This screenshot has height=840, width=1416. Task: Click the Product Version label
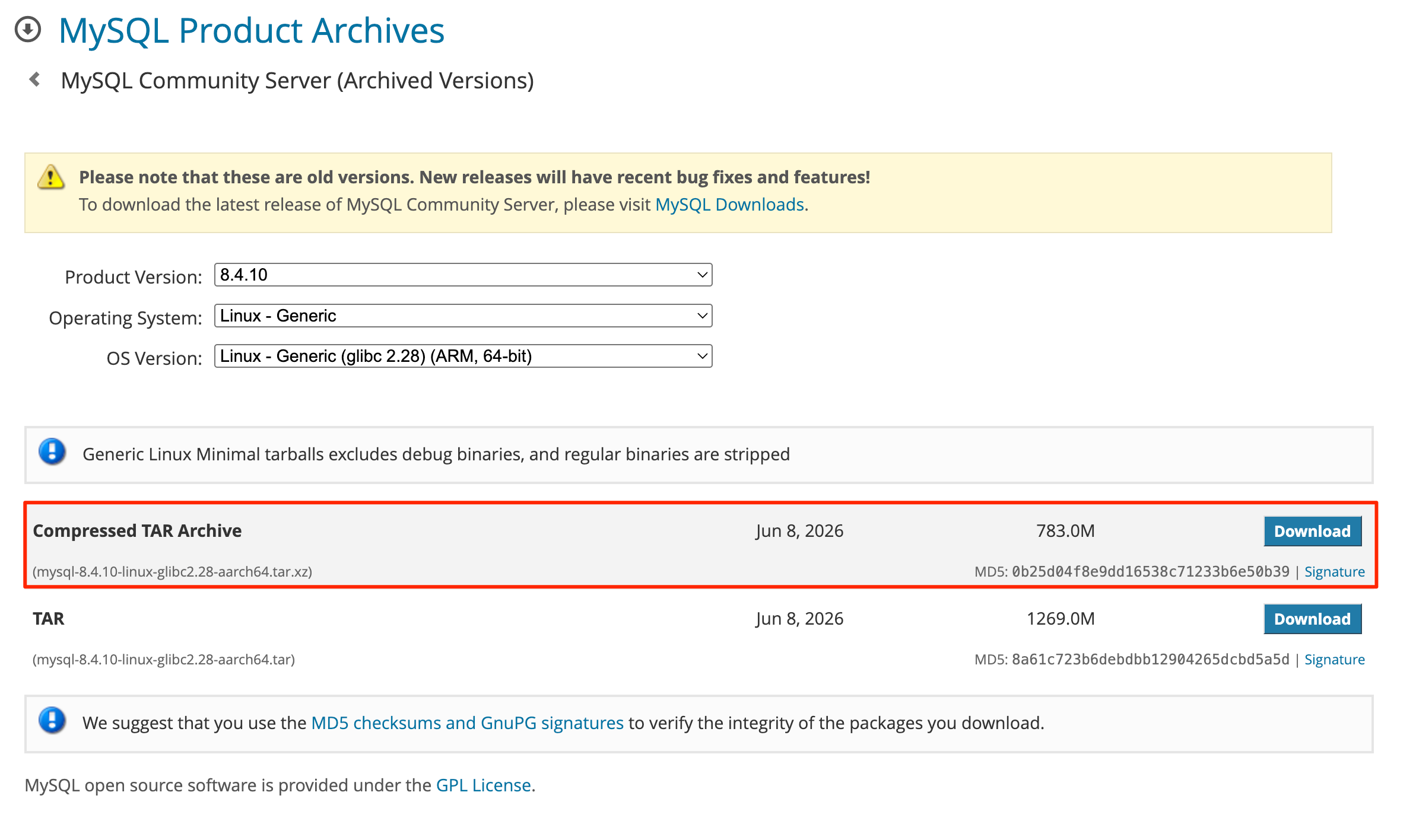pos(134,277)
